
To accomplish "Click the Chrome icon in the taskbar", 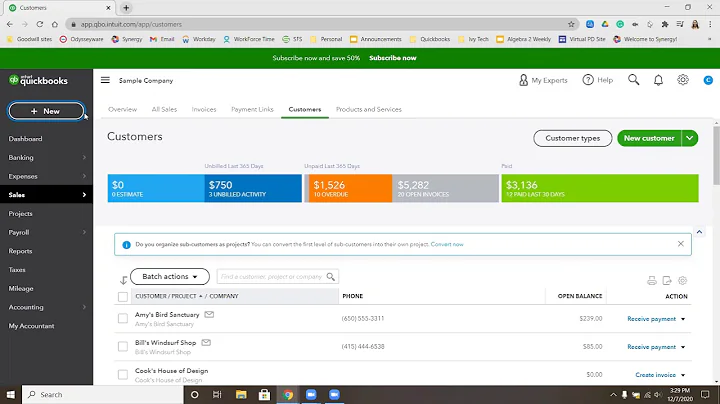I will (x=288, y=395).
